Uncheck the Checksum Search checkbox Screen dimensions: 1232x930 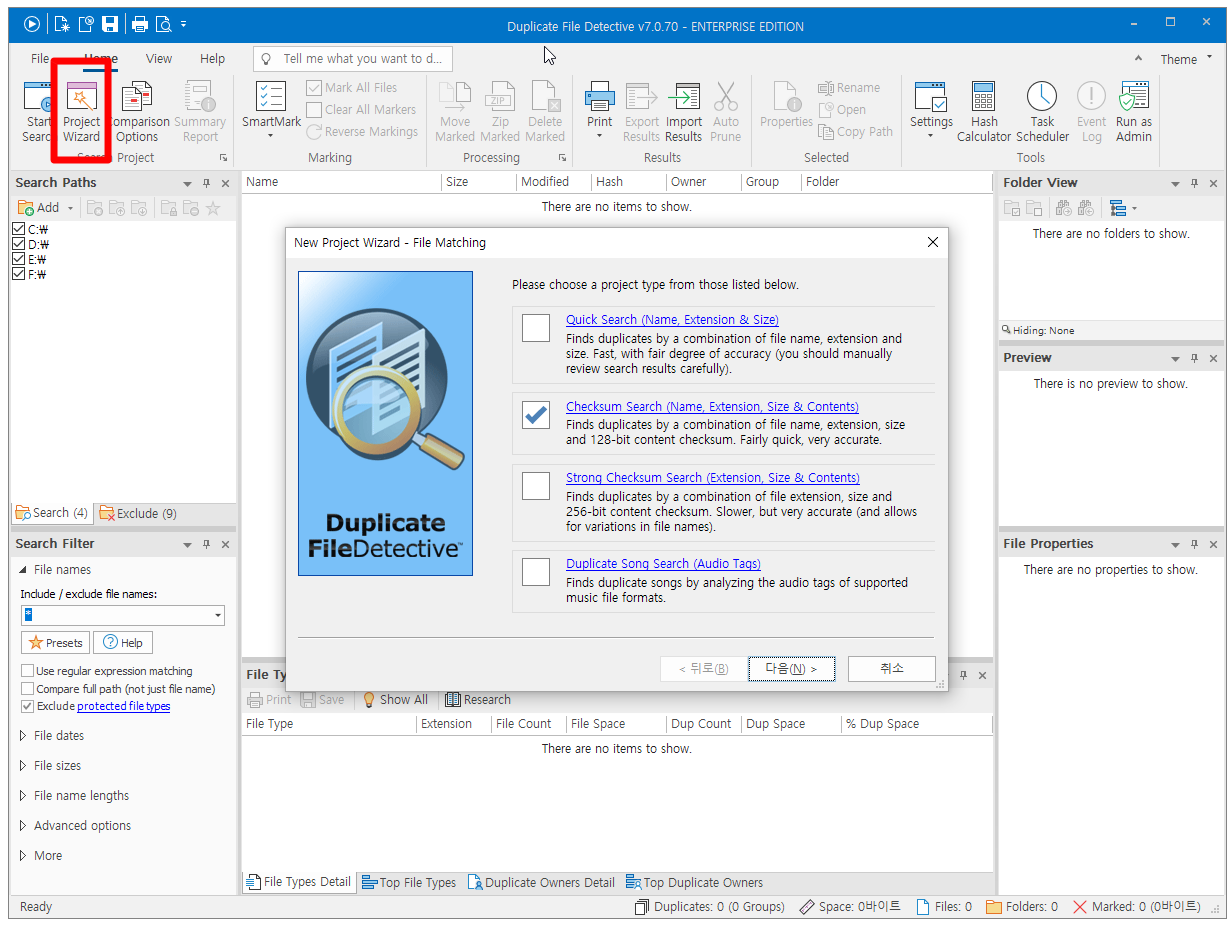[x=536, y=414]
